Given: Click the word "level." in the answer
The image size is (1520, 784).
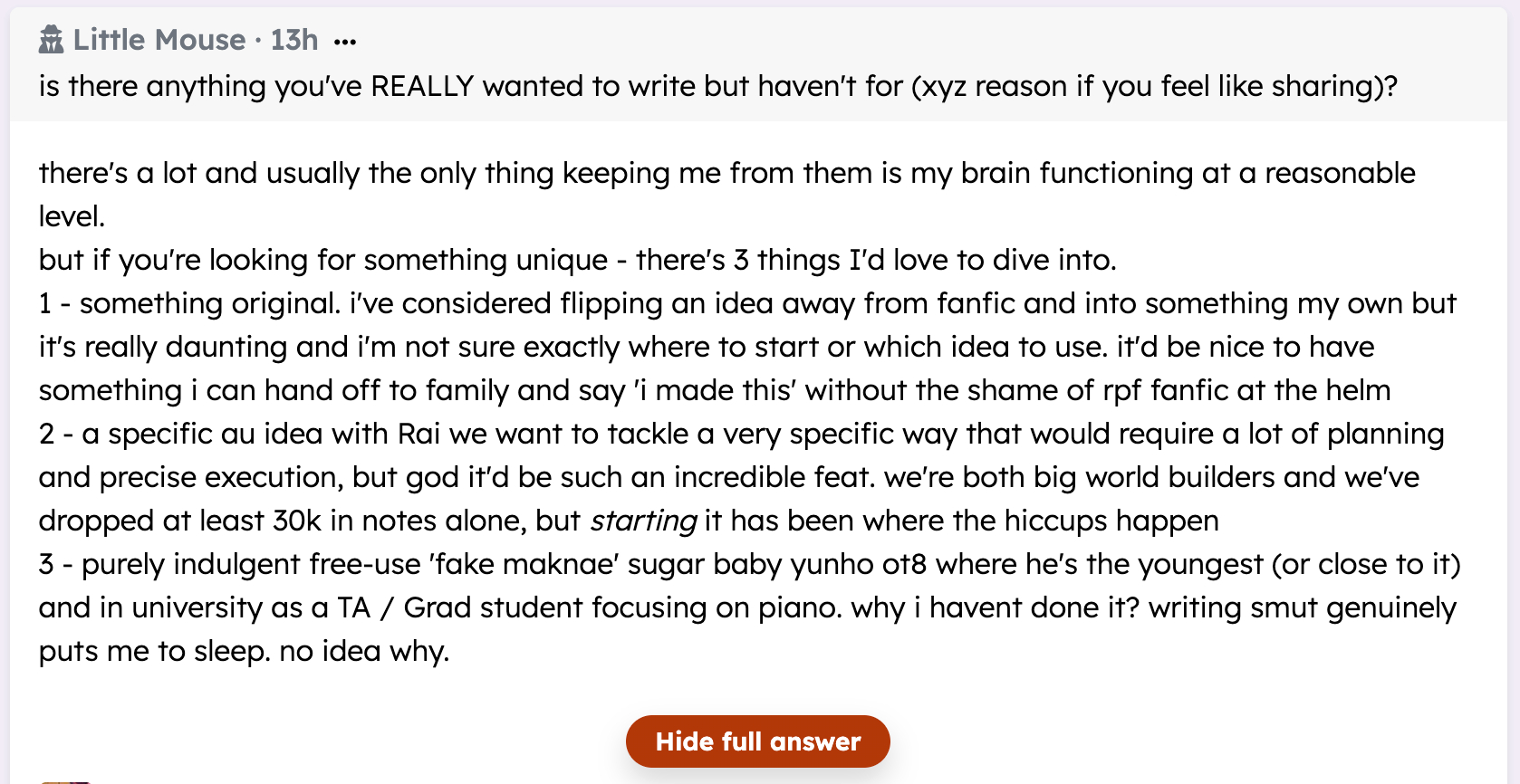Looking at the screenshot, I should [x=72, y=216].
